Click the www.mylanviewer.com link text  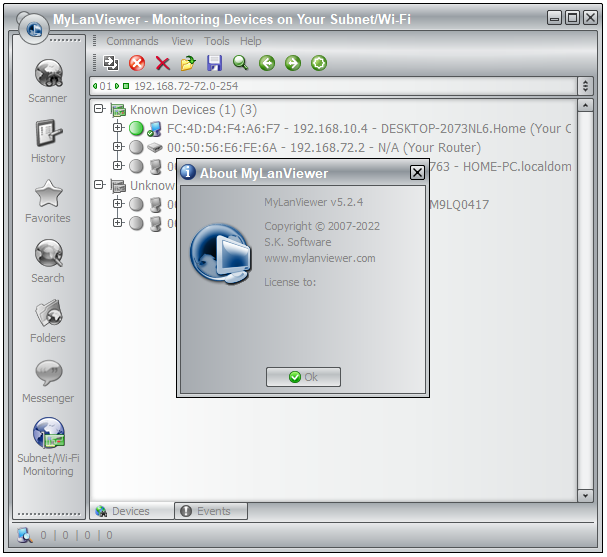[x=320, y=258]
